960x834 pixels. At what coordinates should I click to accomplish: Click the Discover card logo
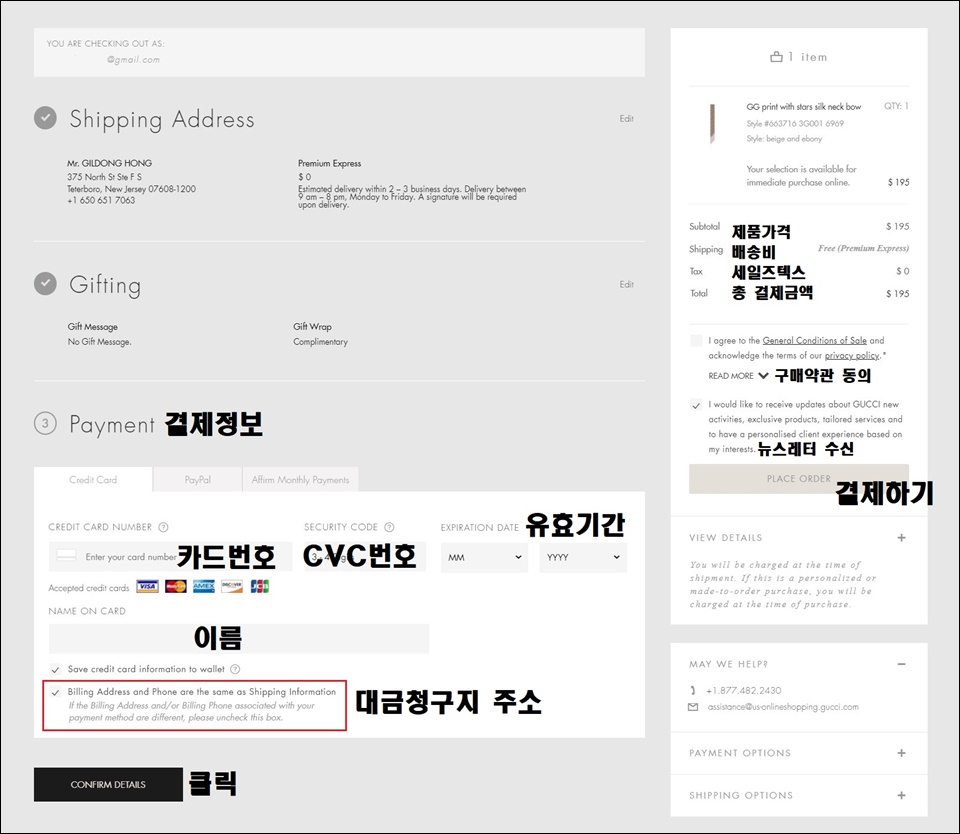[232, 587]
